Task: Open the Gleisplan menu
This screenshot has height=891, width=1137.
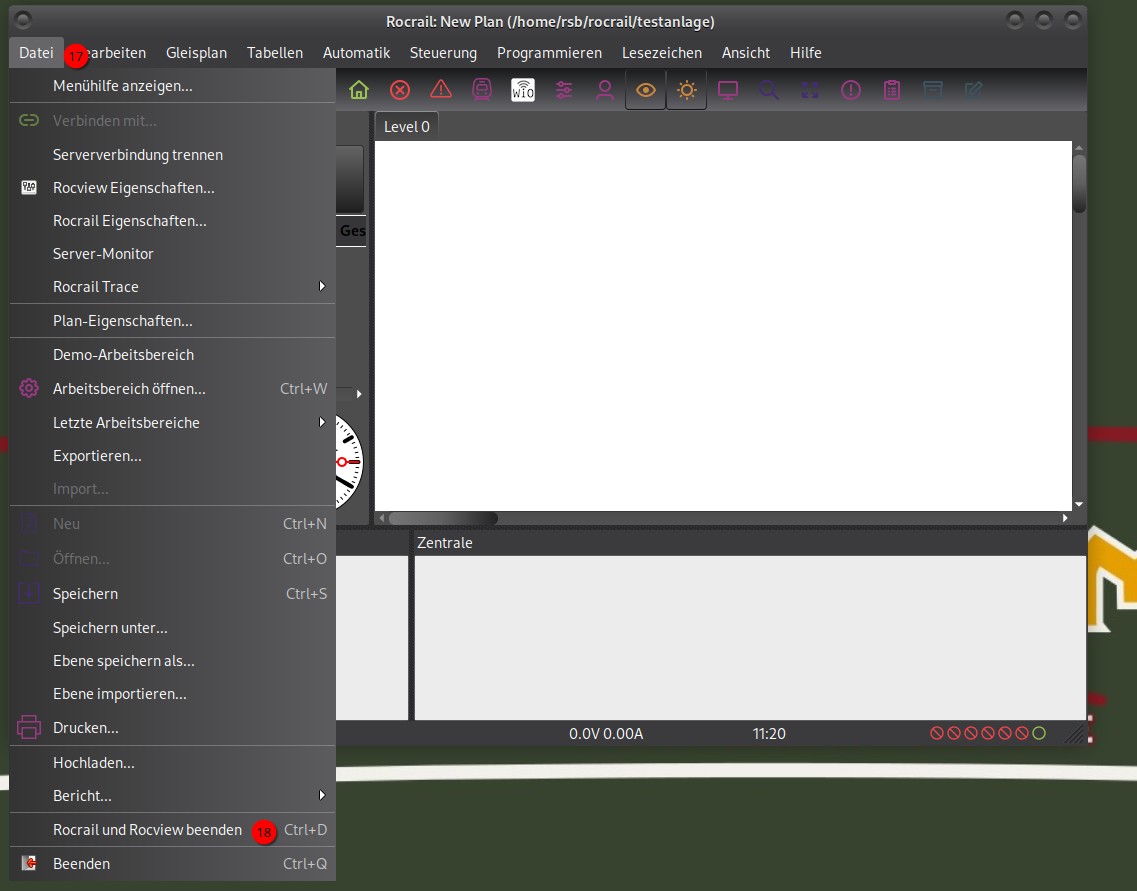Action: 196,53
